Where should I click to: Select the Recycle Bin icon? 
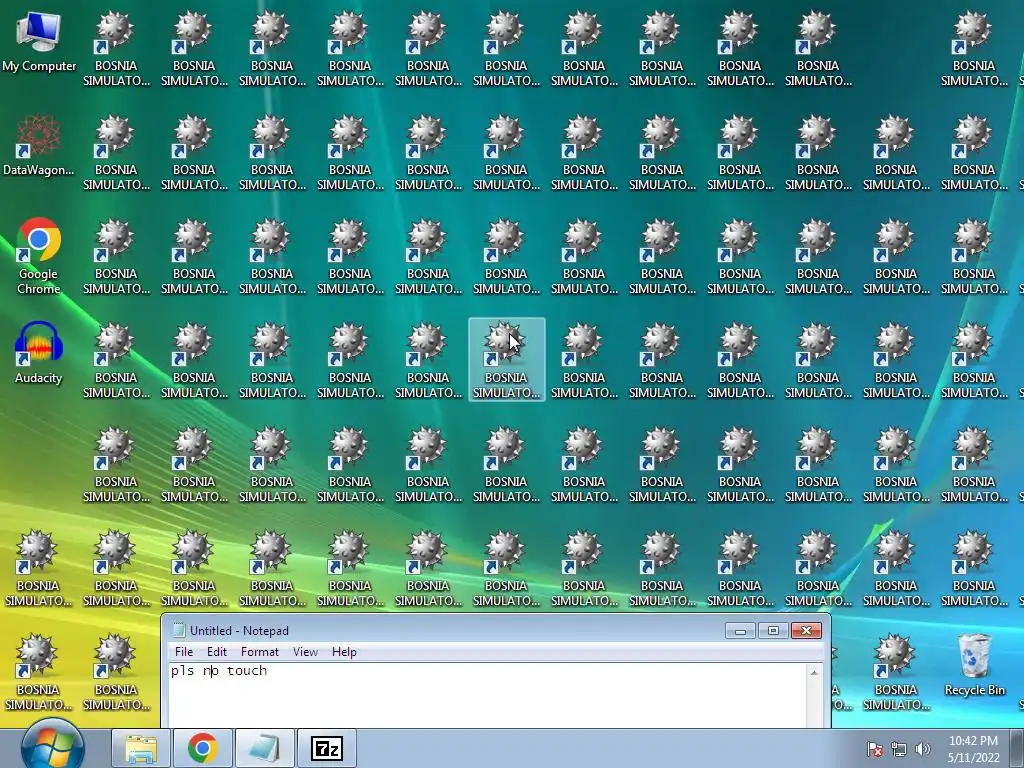(974, 665)
